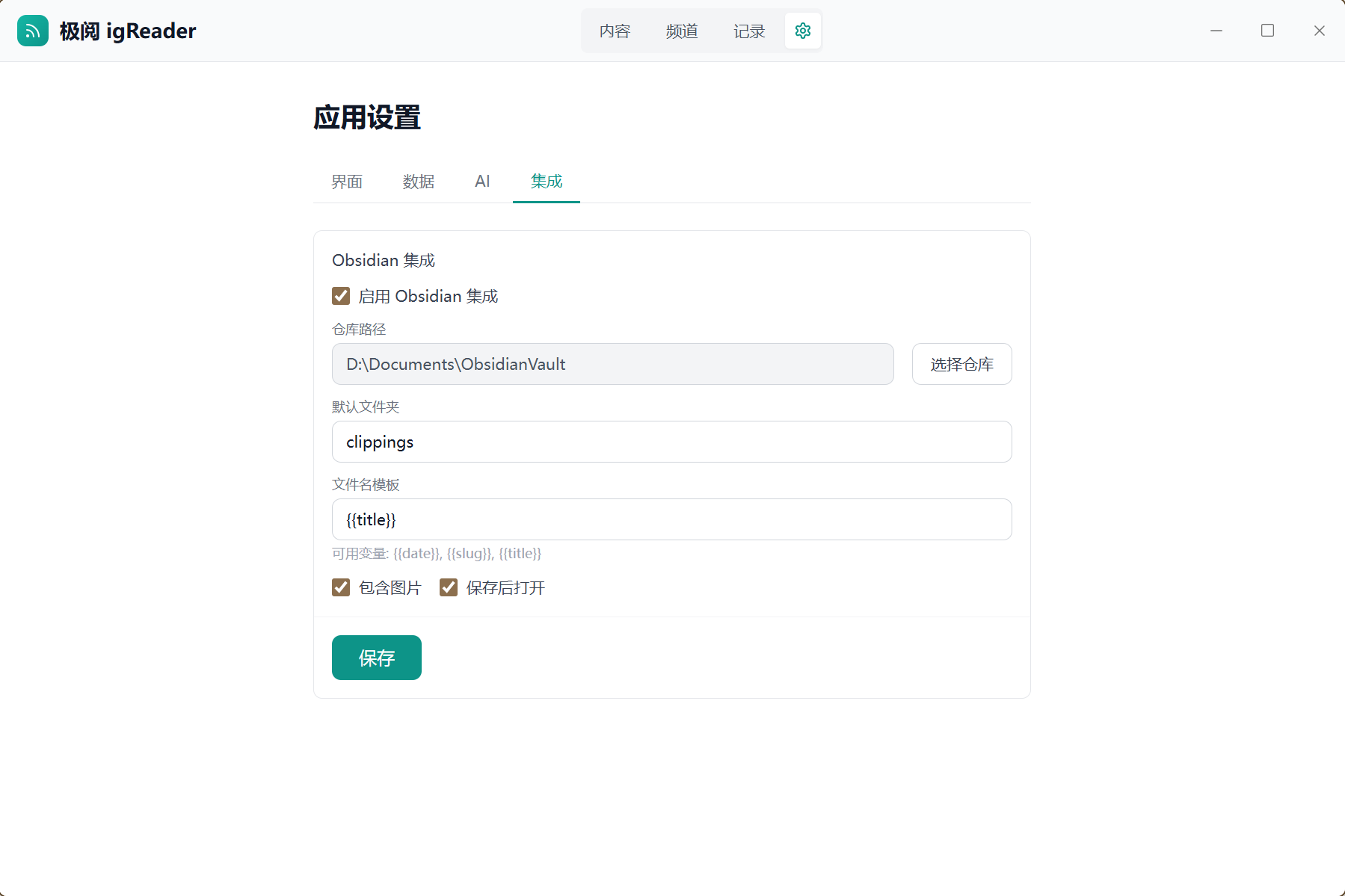Click the Obsidian 集成 section title
1345x896 pixels.
pos(384,260)
